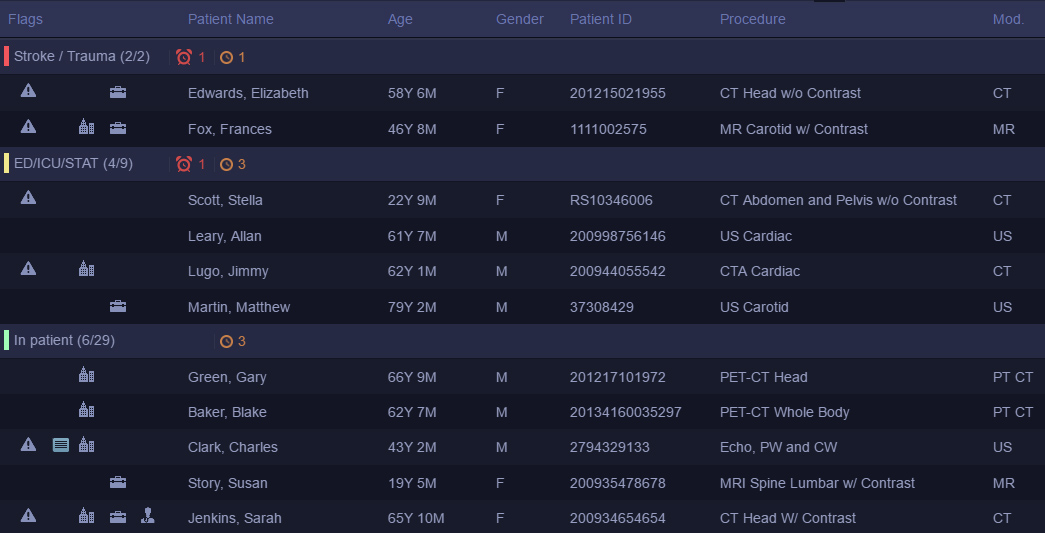Sort by the Mod. column header
The height and width of the screenshot is (533, 1045).
[1008, 19]
